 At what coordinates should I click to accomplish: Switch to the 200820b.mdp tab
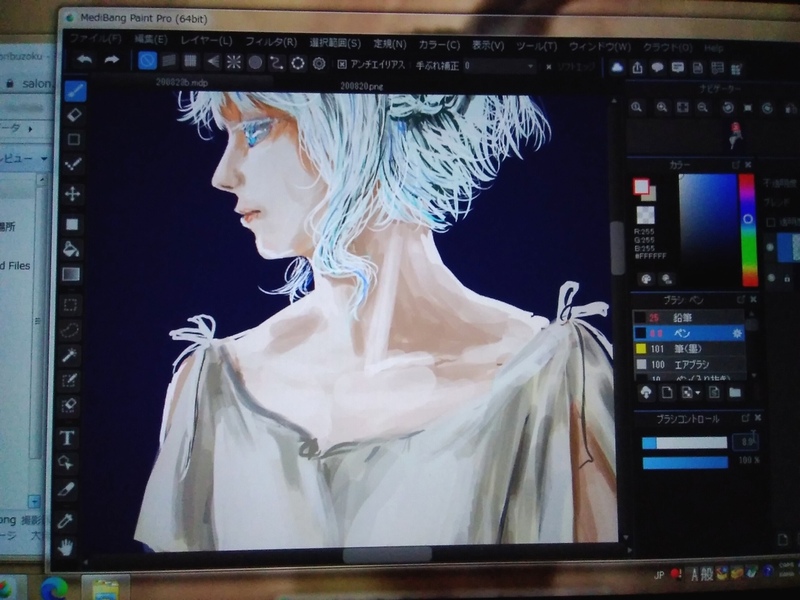click(x=182, y=83)
